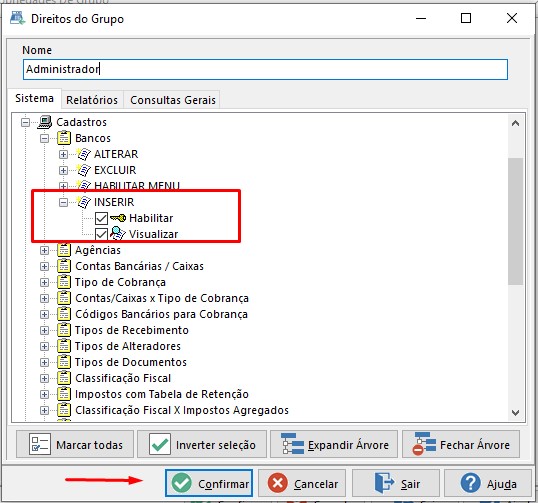
Task: Click the Impostos com Tabela de Retenção icon
Action: coord(64,394)
